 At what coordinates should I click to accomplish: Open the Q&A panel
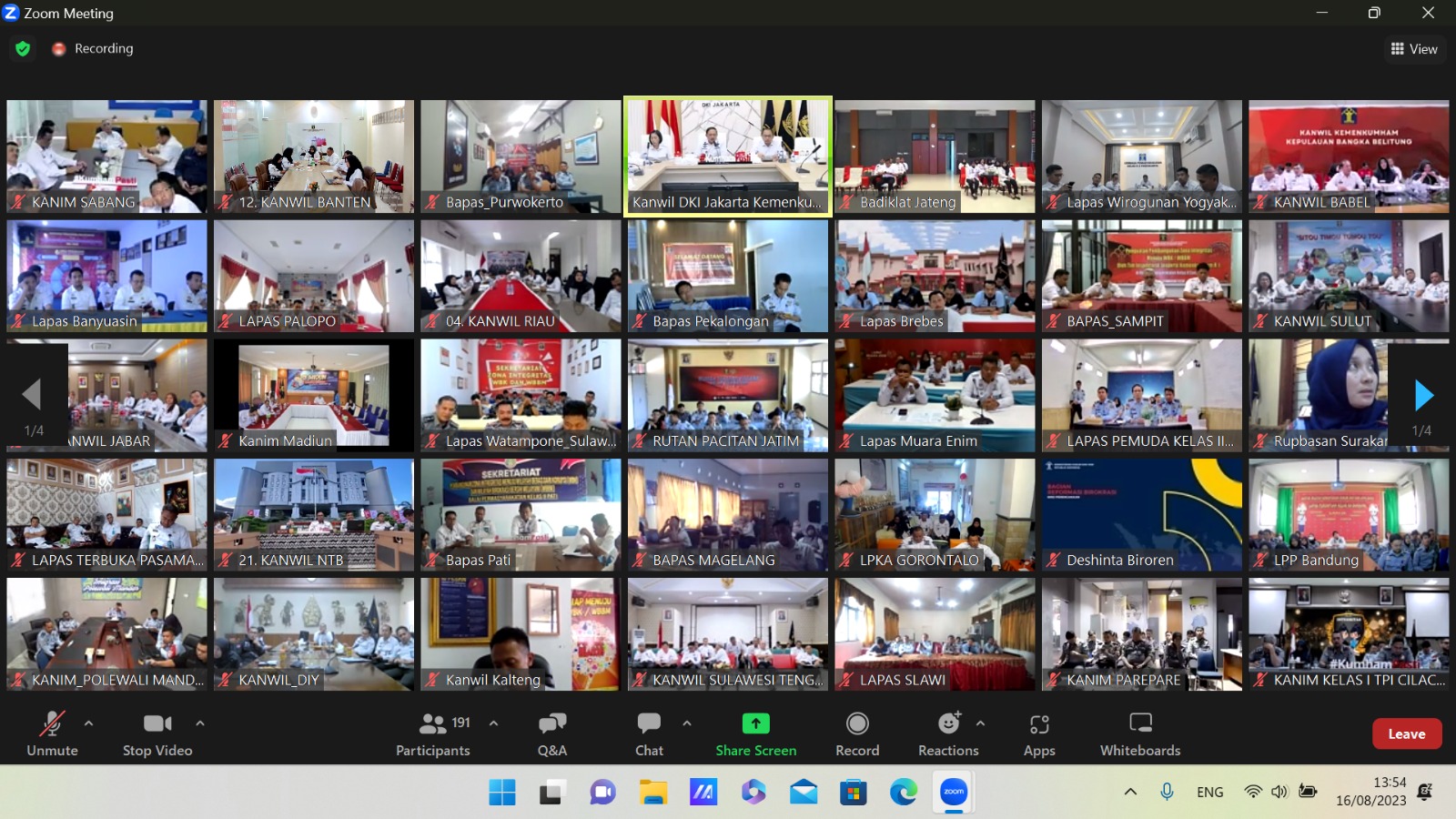tap(551, 733)
